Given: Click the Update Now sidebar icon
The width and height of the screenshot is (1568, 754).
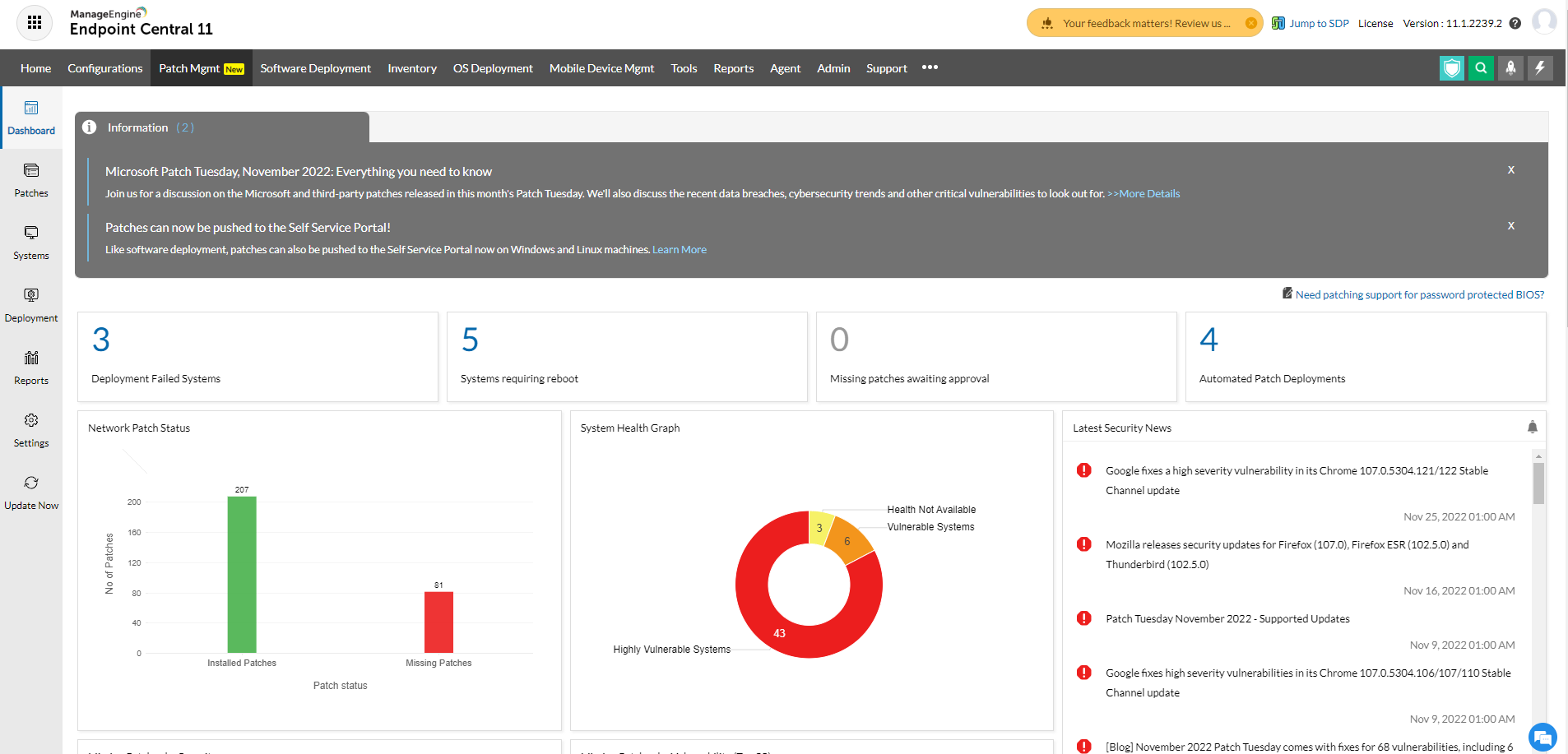Looking at the screenshot, I should (x=31, y=493).
